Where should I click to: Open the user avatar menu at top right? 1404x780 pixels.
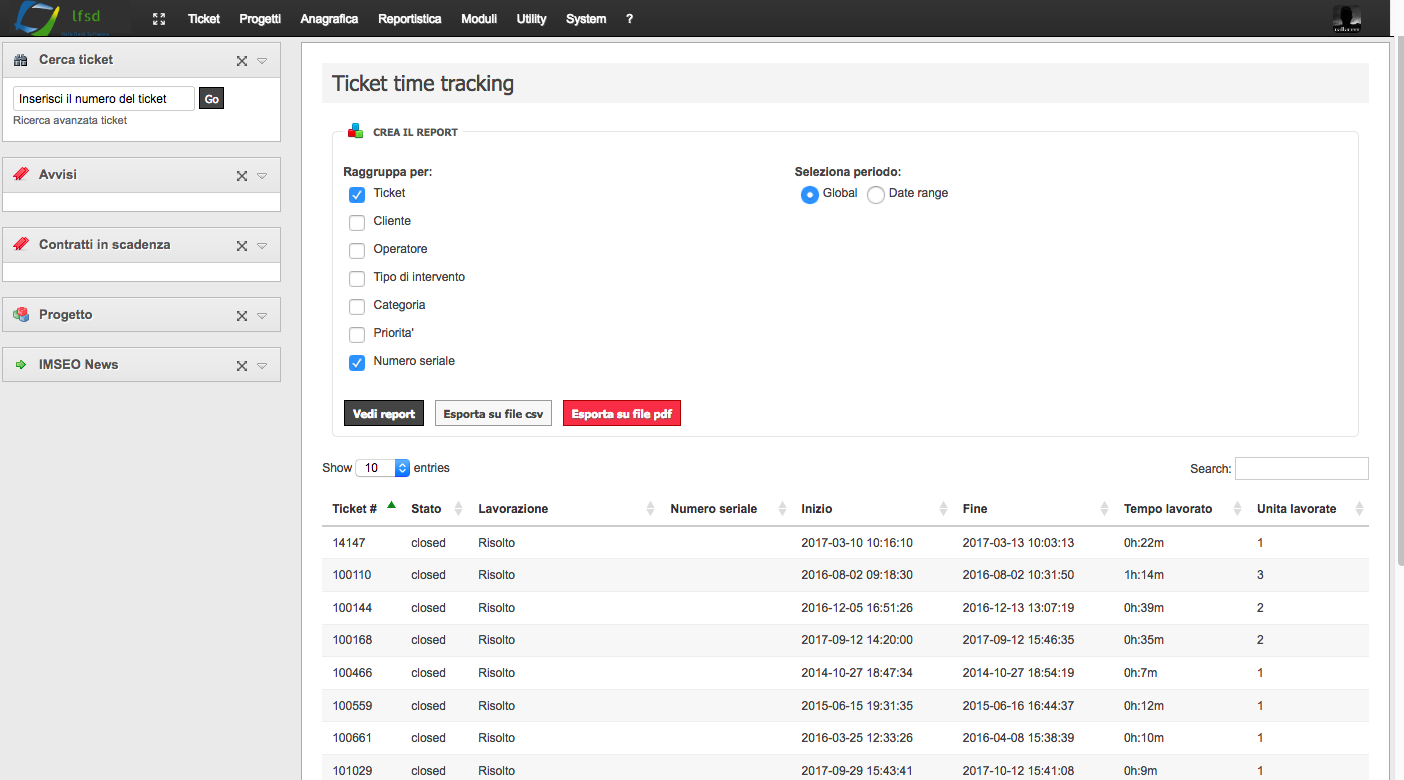(x=1345, y=18)
